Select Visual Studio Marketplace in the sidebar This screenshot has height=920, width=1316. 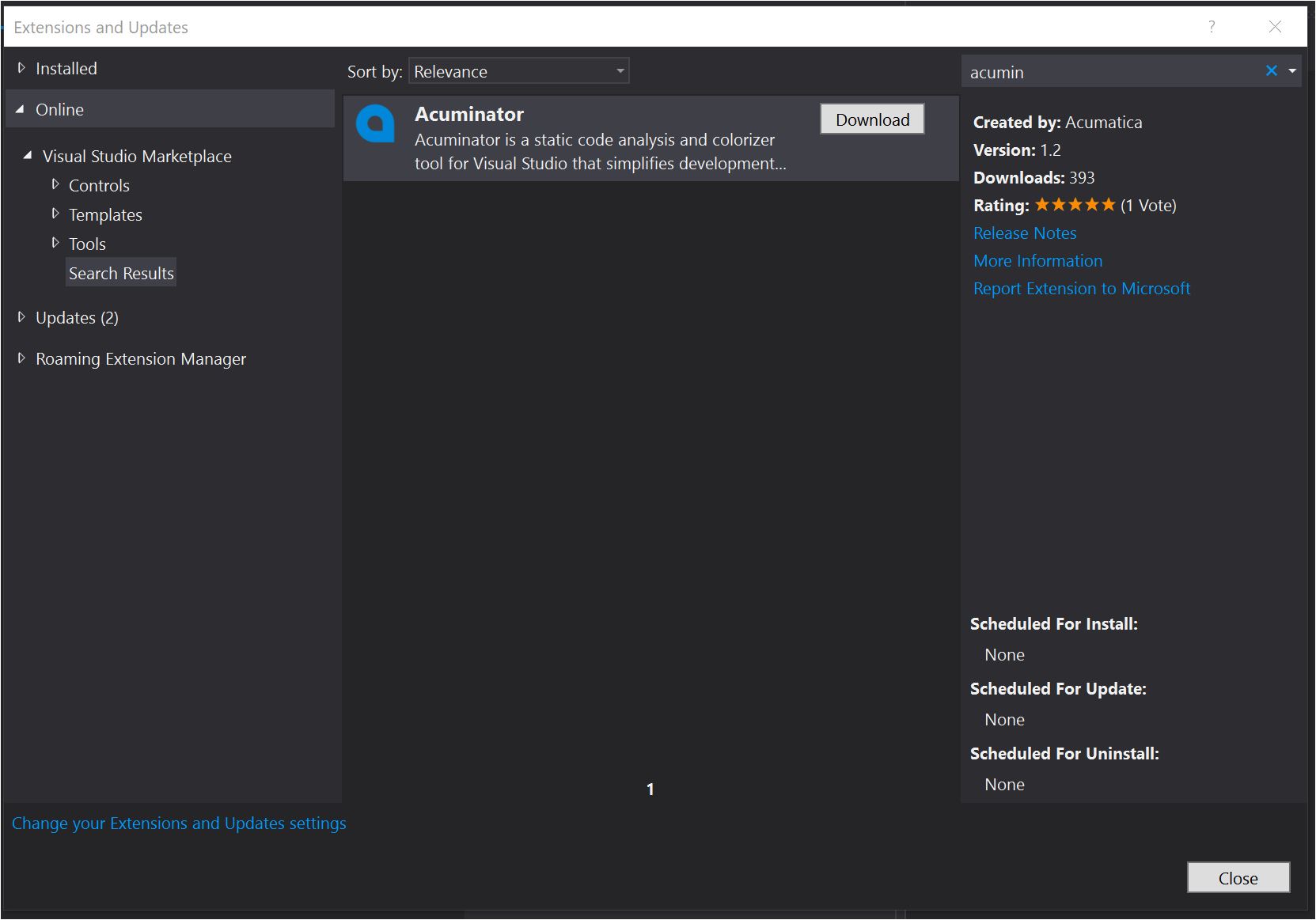pos(136,156)
